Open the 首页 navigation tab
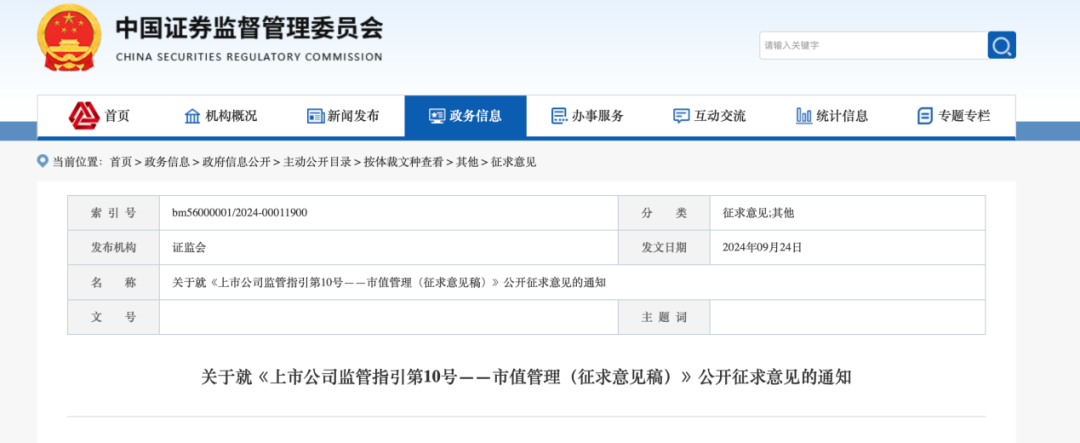 click(99, 116)
